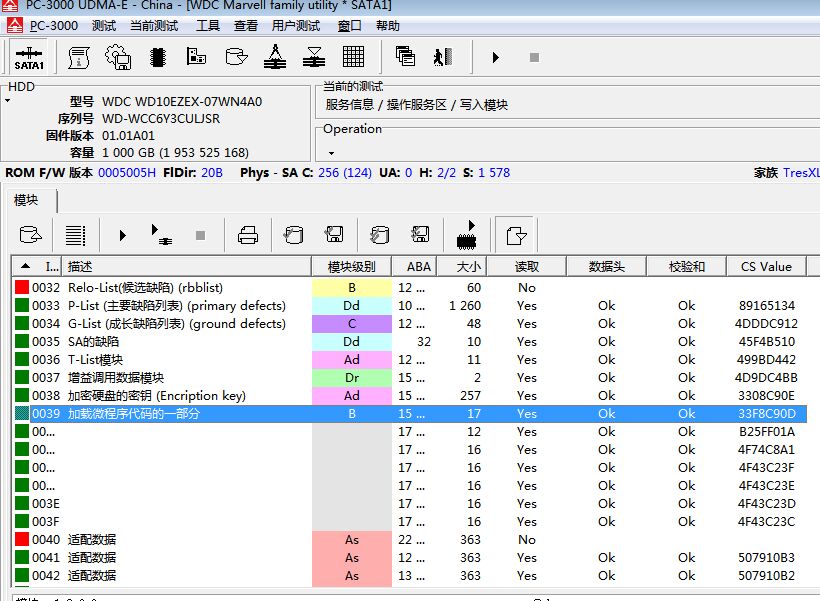
Task: Expand the Operation panel dropdown arrow
Action: [x=331, y=154]
